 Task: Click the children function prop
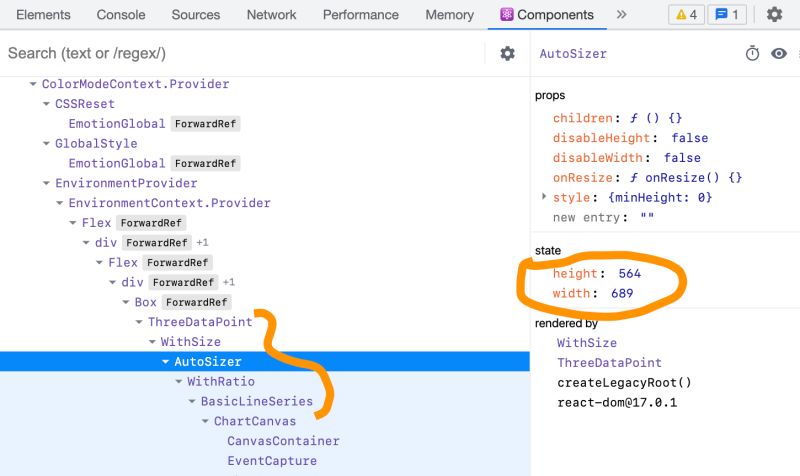point(617,118)
